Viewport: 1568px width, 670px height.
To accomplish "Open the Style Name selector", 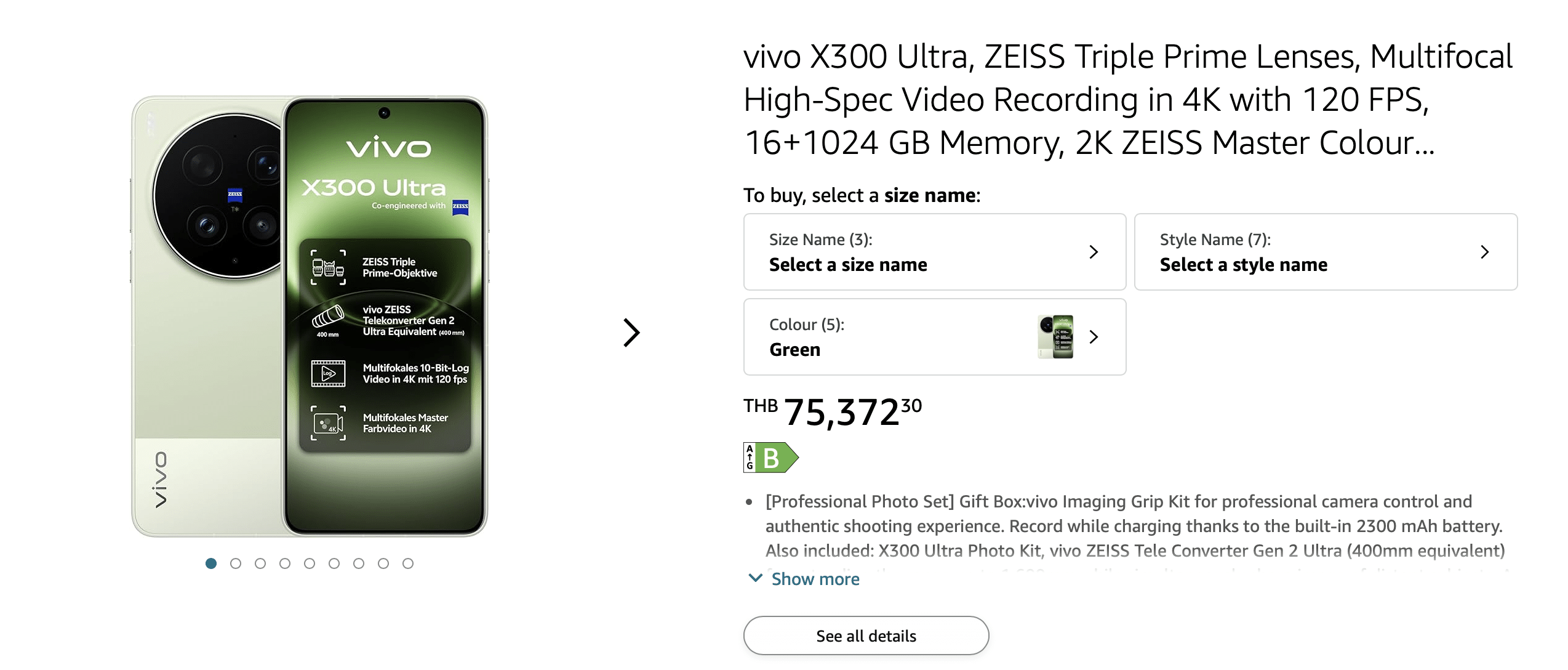I will 1325,252.
